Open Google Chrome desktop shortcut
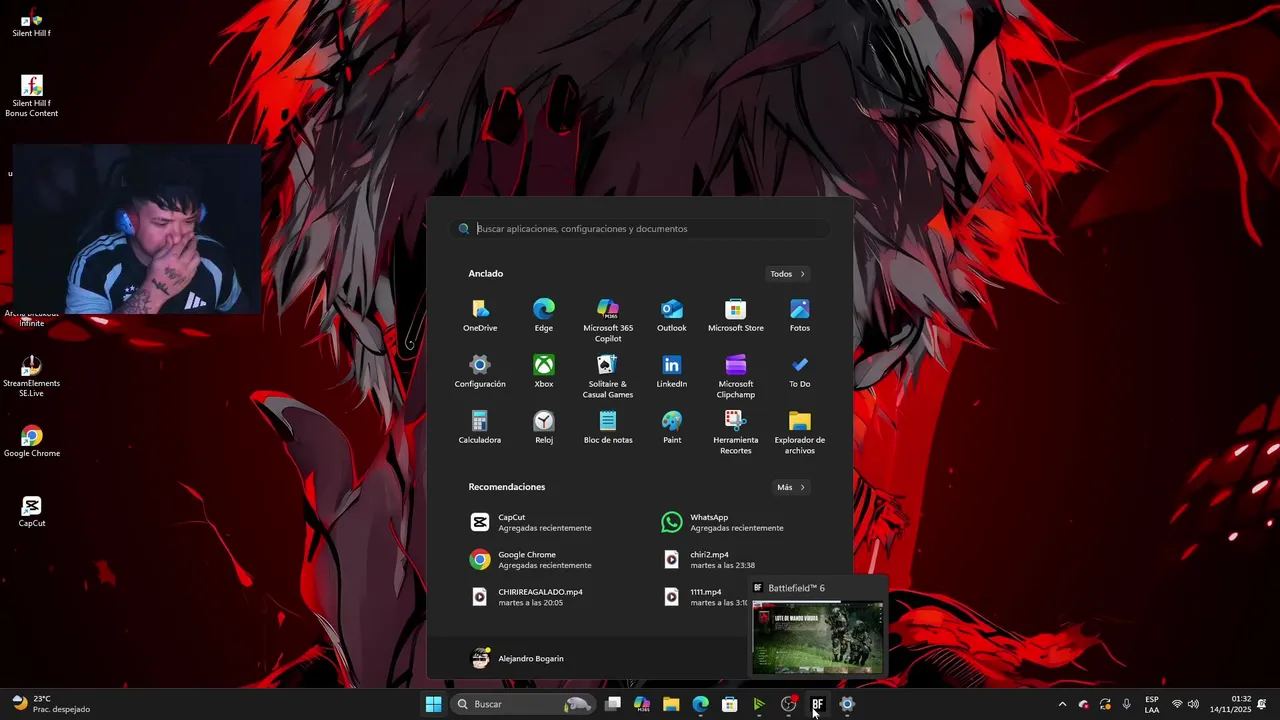Screen dimensions: 1280x720 pos(32,441)
